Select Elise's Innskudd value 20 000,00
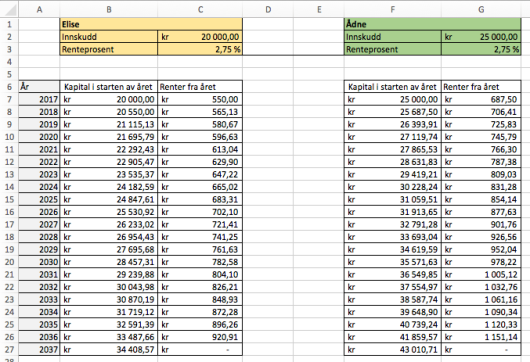Image resolution: width=530 pixels, height=362 pixels. tap(200, 37)
